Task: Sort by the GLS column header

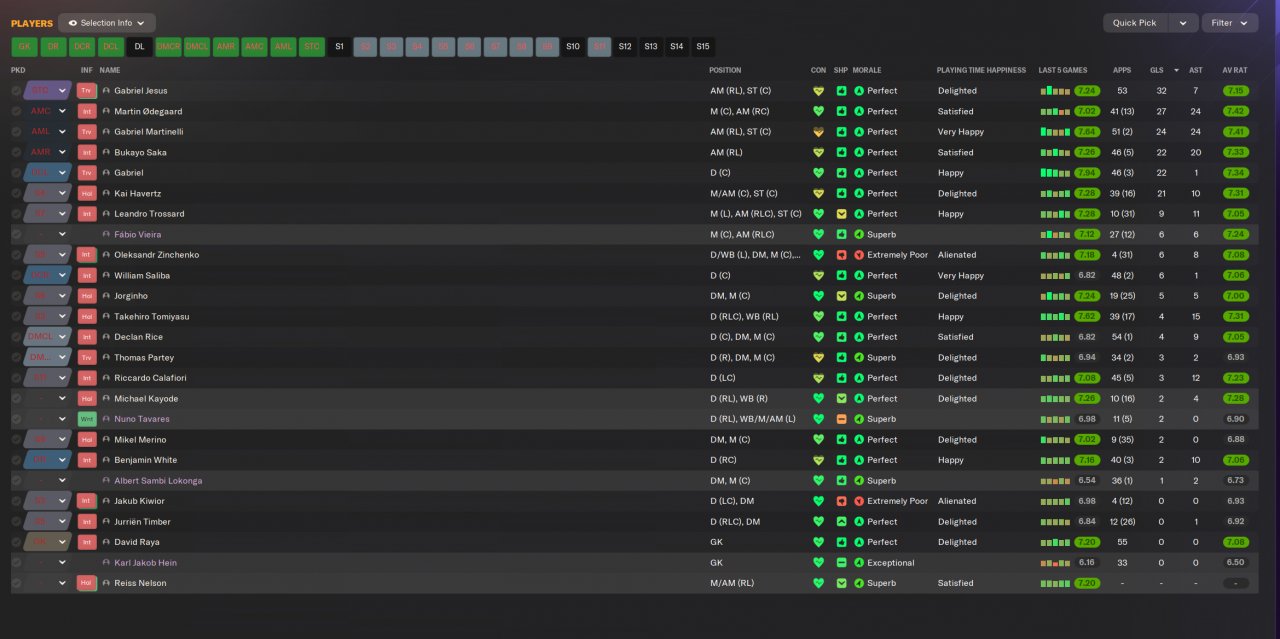Action: point(1157,70)
